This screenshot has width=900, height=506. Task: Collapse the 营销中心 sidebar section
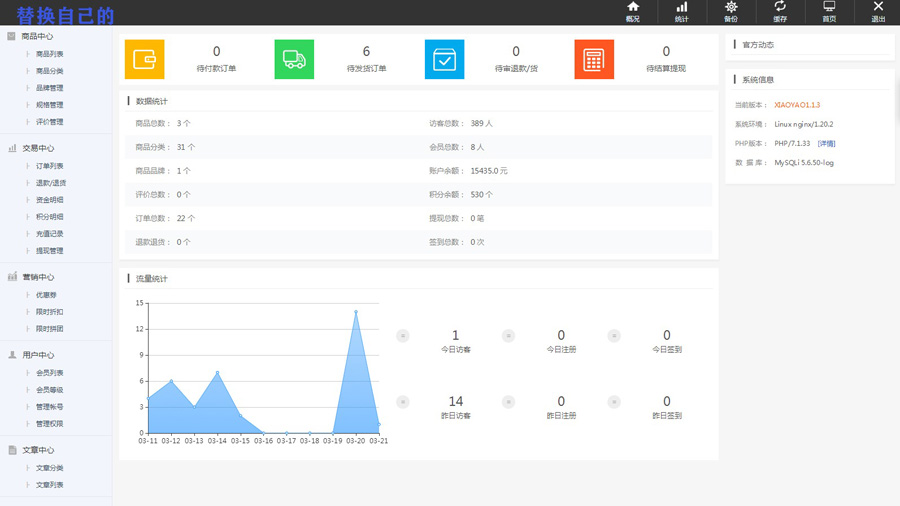pyautogui.click(x=37, y=277)
